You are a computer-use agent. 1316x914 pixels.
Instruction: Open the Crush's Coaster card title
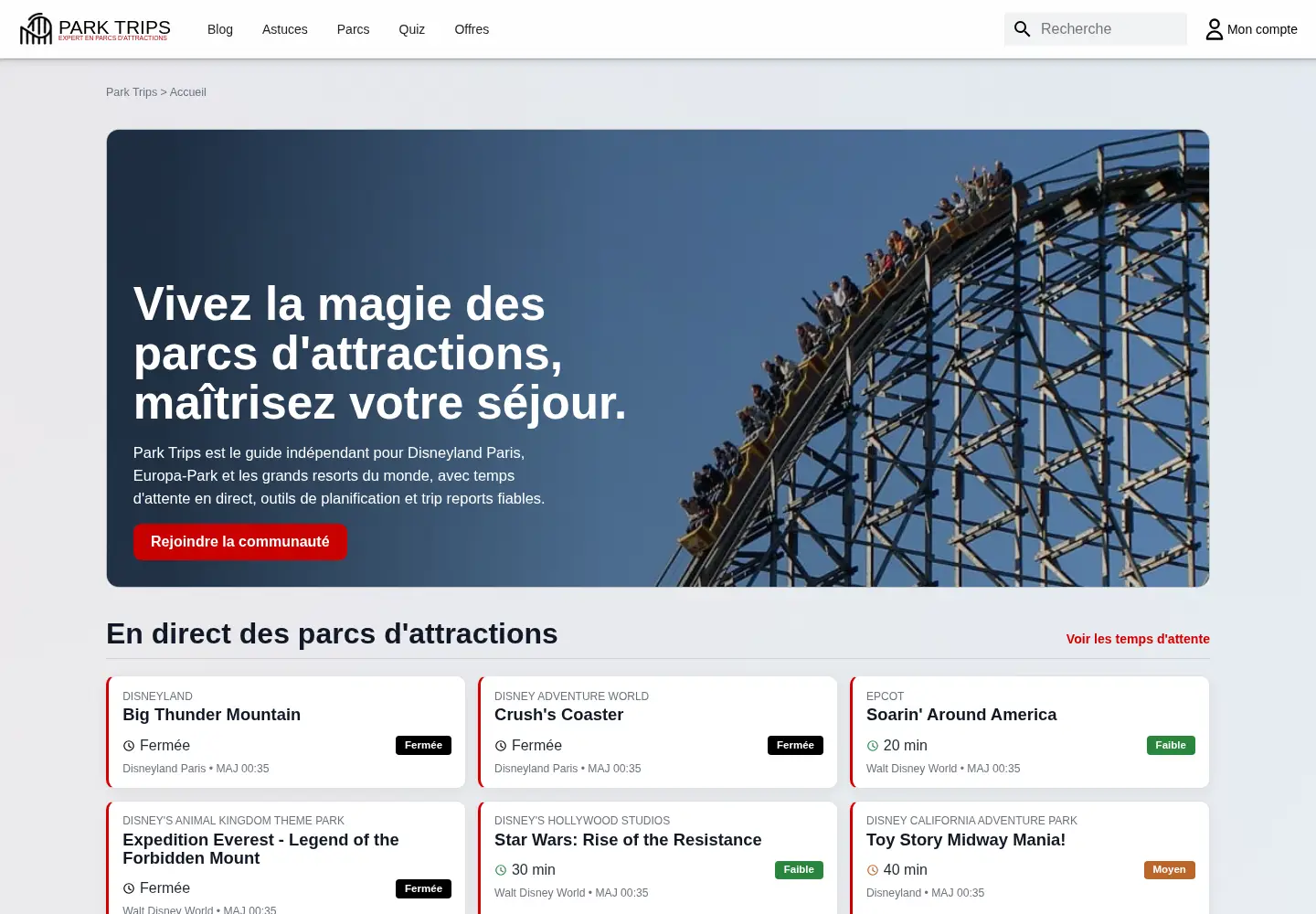point(559,715)
